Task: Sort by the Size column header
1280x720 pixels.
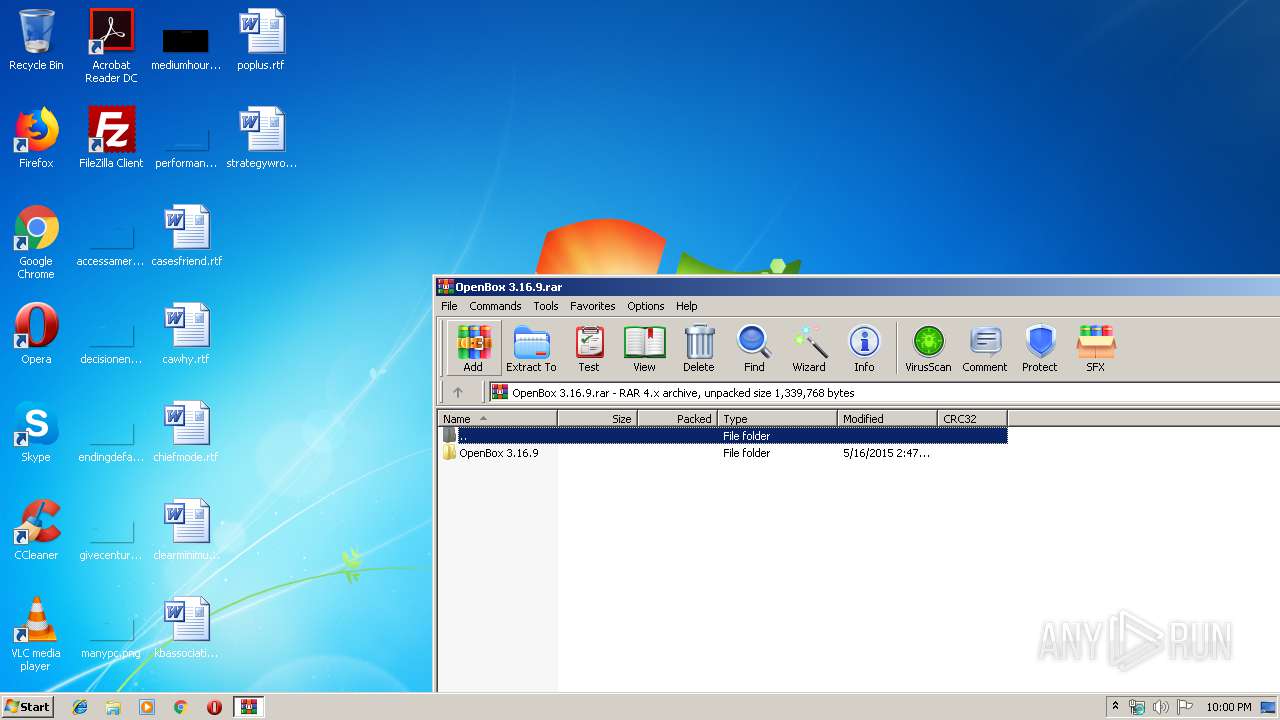Action: (x=598, y=419)
